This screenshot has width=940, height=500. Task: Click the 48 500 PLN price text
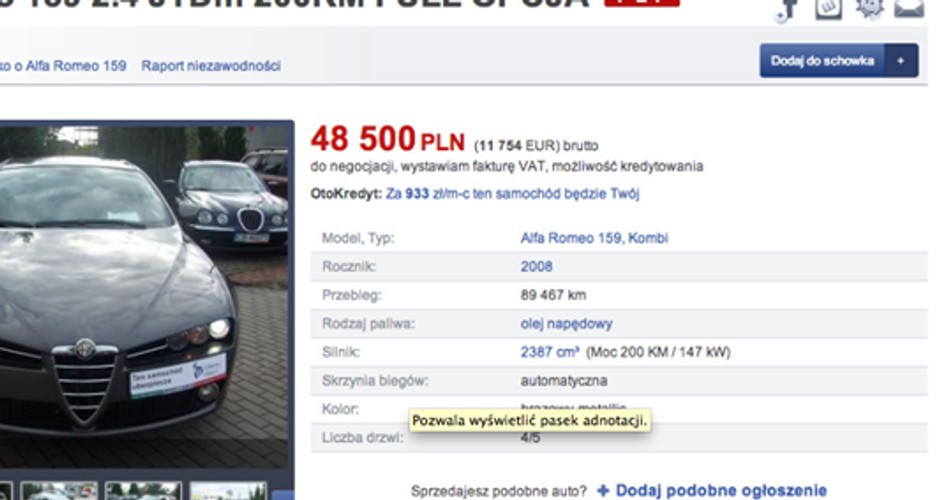pos(387,139)
